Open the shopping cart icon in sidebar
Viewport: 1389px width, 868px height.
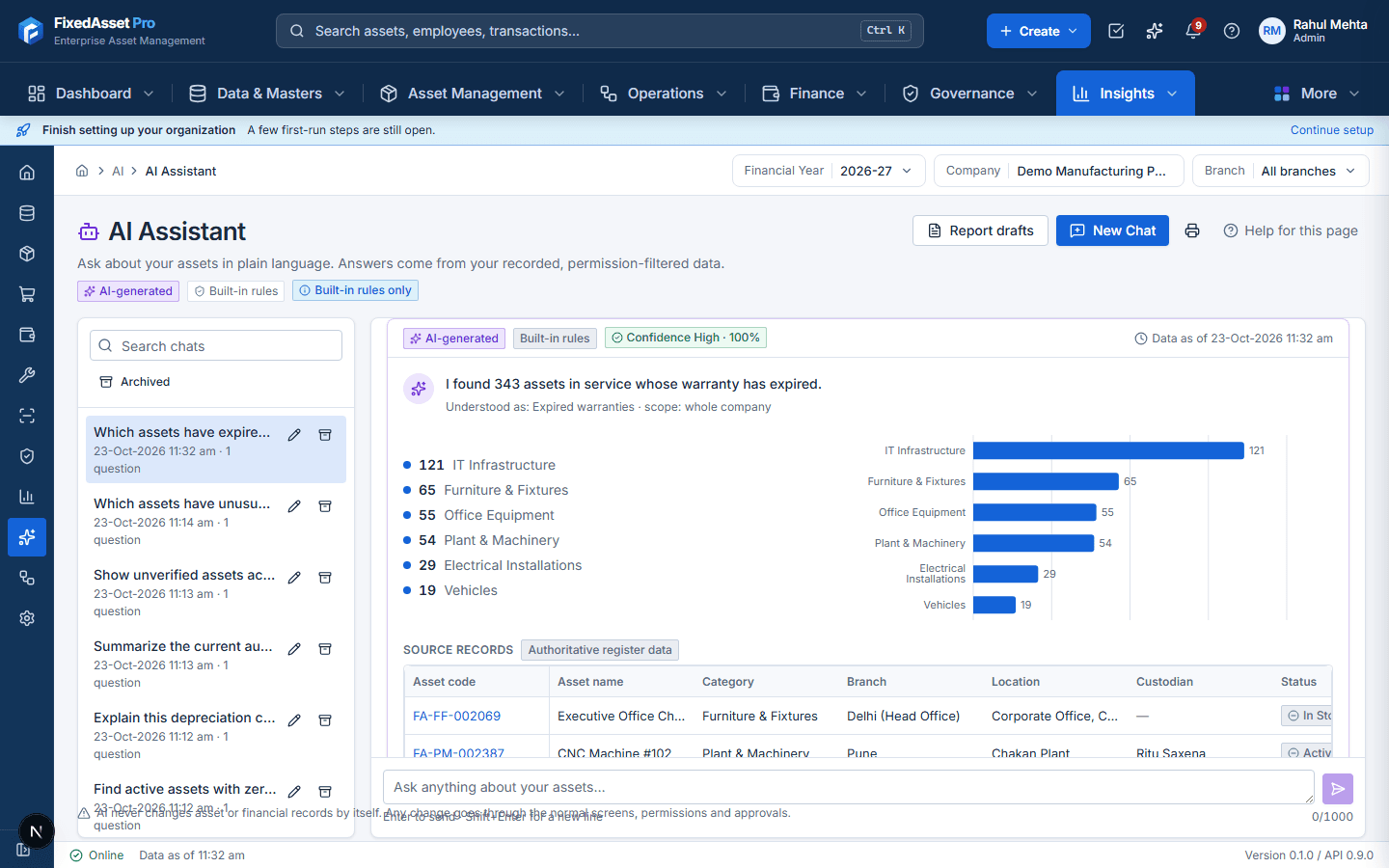[27, 294]
